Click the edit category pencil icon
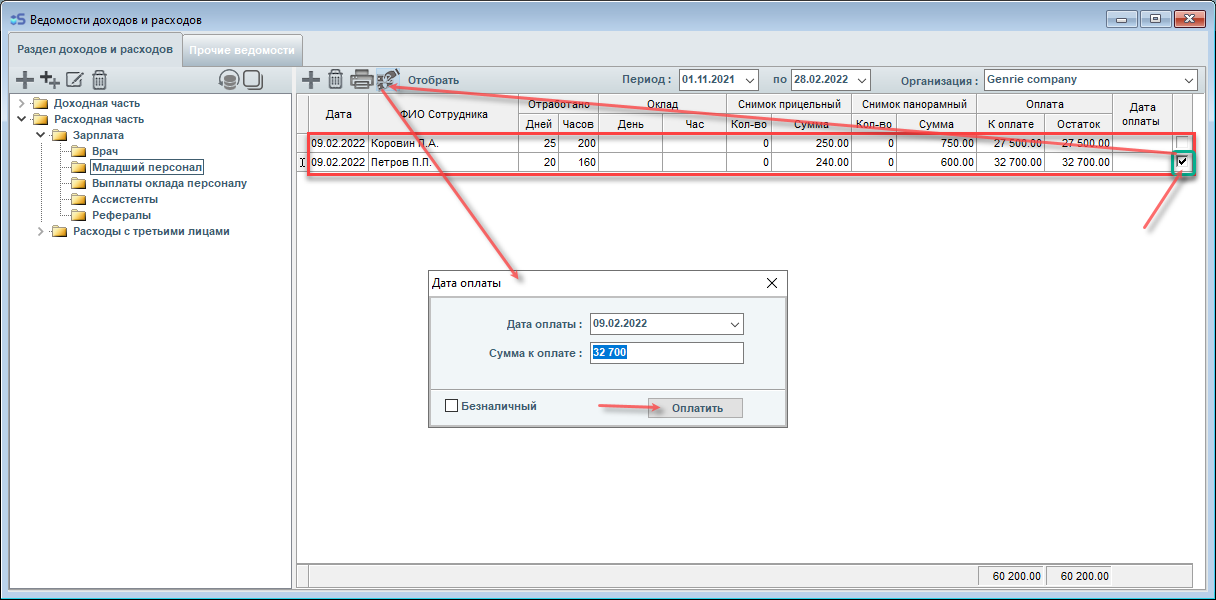Screen dimensions: 1216x600 [x=74, y=80]
